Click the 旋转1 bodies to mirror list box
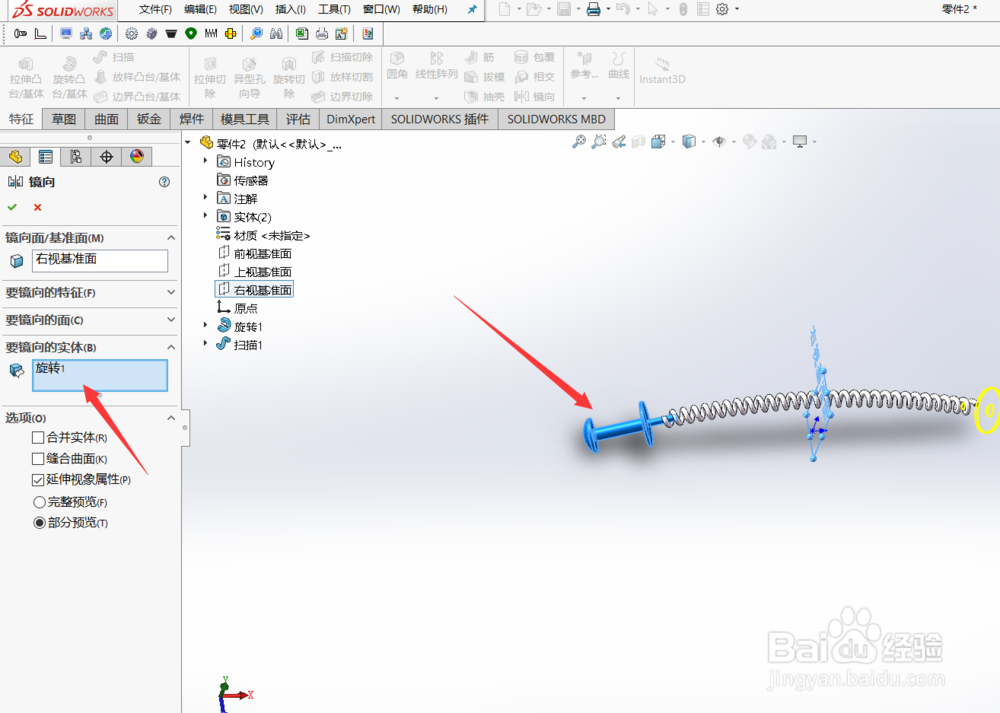The image size is (1000, 713). point(100,375)
